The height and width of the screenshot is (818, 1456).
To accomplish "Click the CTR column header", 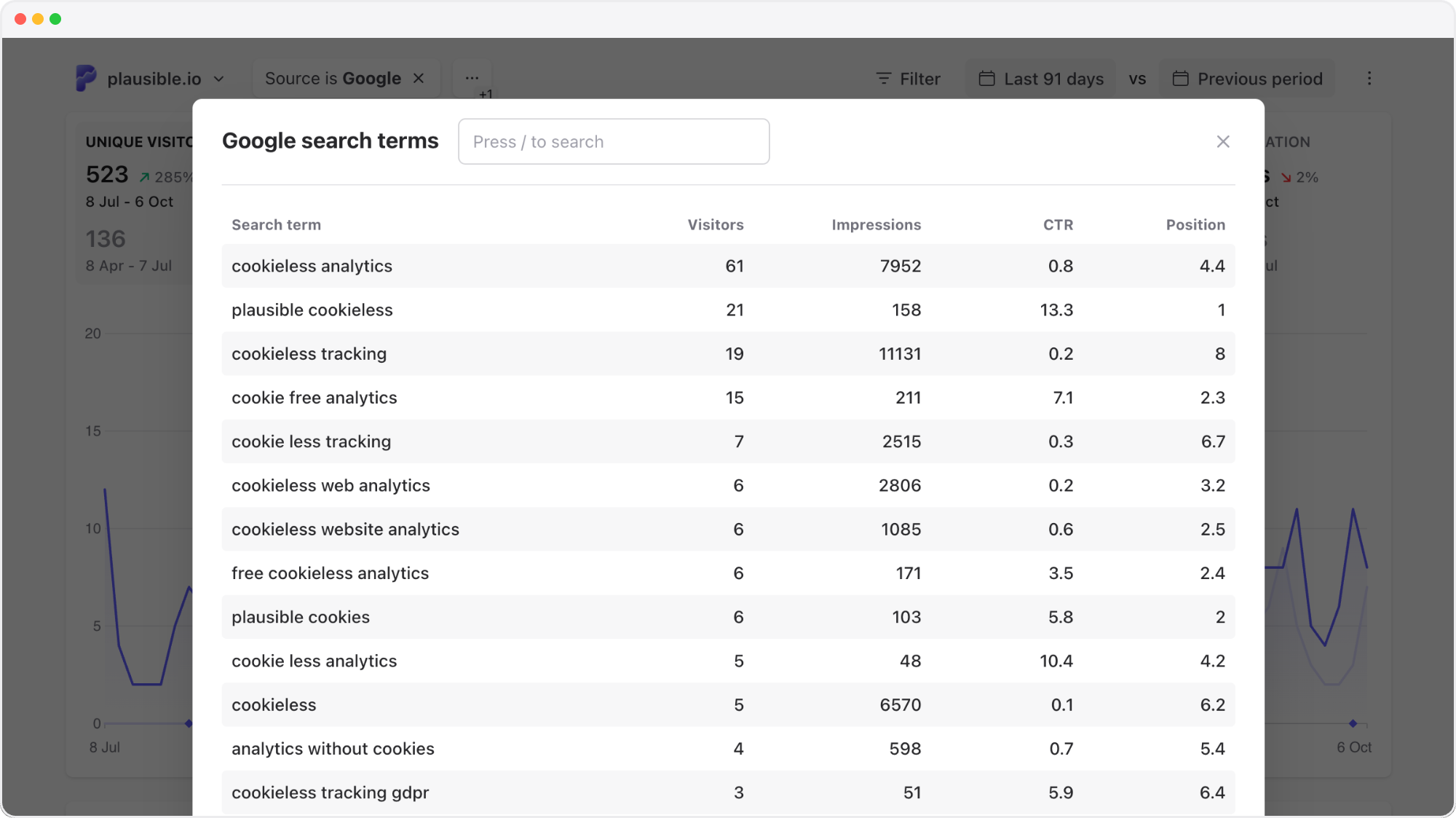I will tap(1058, 225).
